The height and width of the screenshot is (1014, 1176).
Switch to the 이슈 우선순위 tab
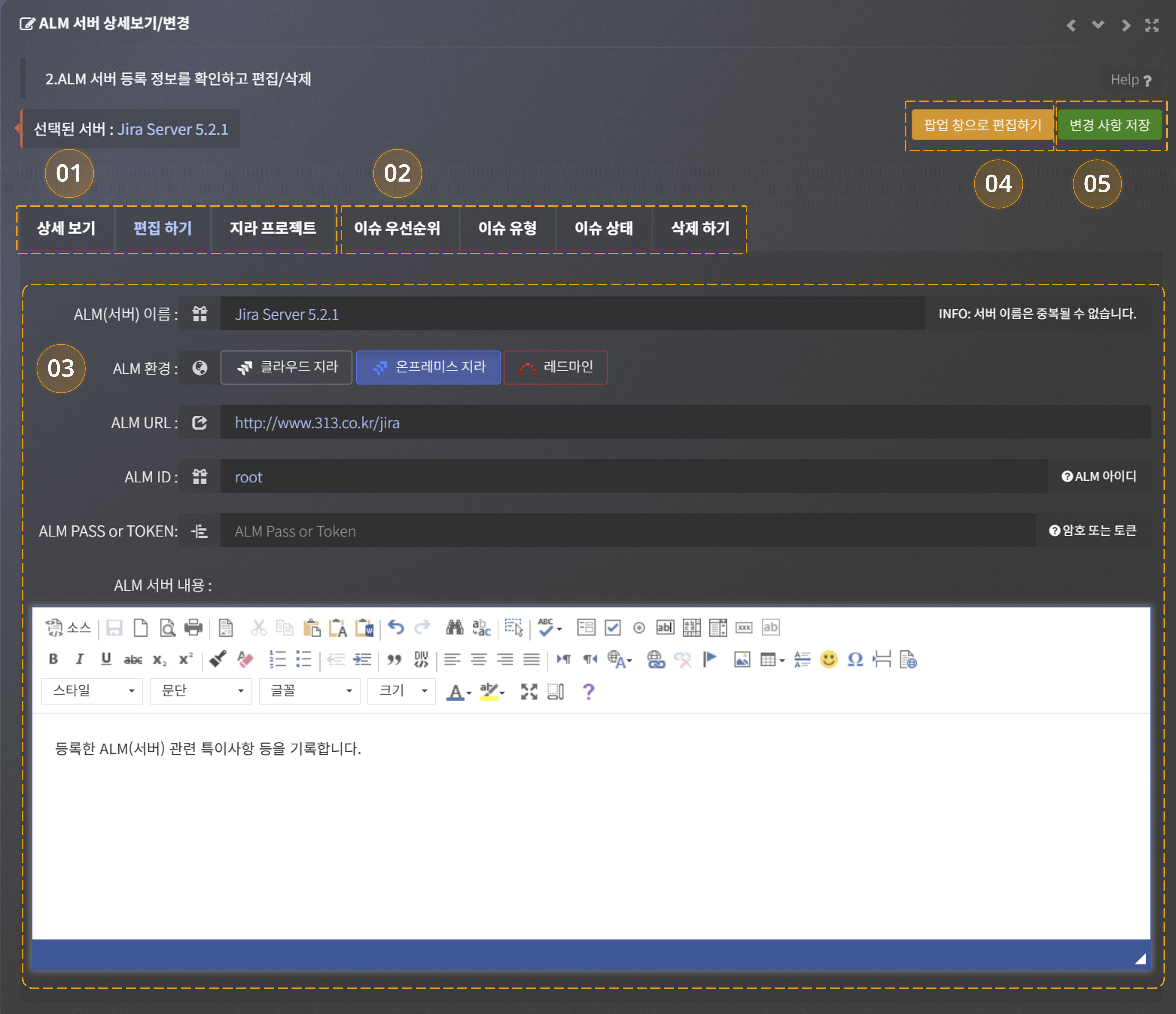(397, 228)
